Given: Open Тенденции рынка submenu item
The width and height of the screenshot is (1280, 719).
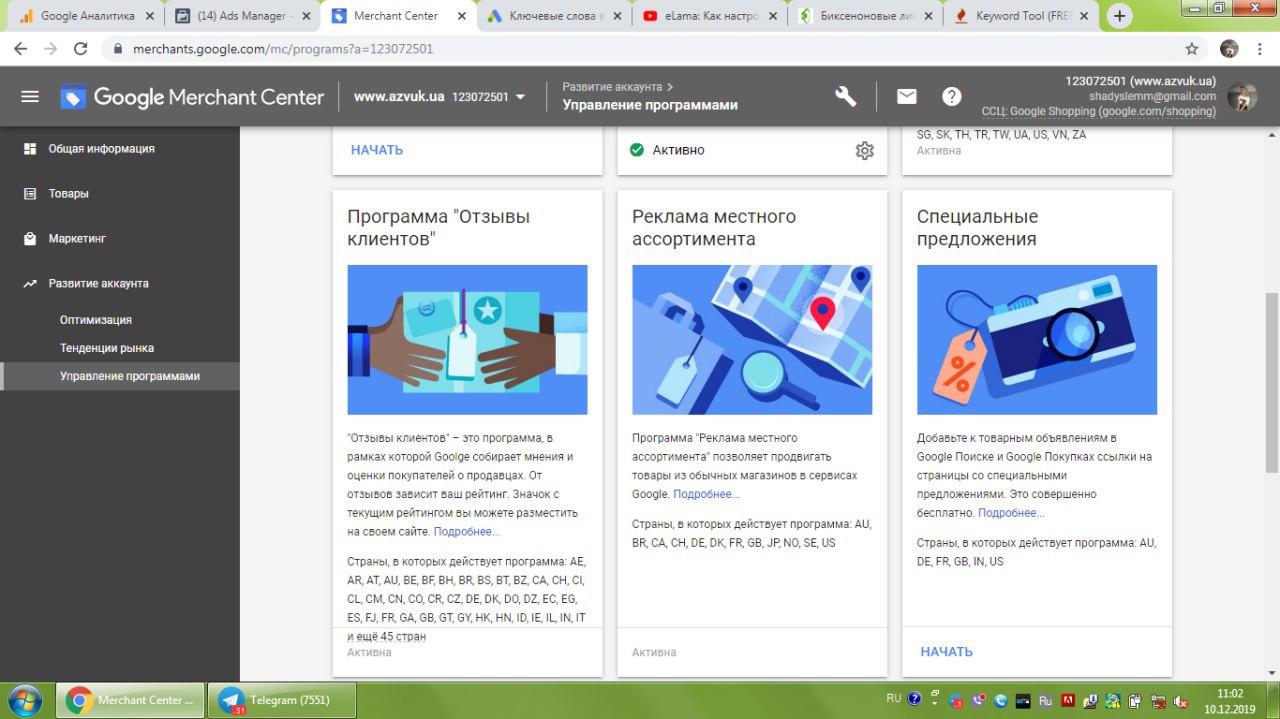Looking at the screenshot, I should (x=107, y=348).
